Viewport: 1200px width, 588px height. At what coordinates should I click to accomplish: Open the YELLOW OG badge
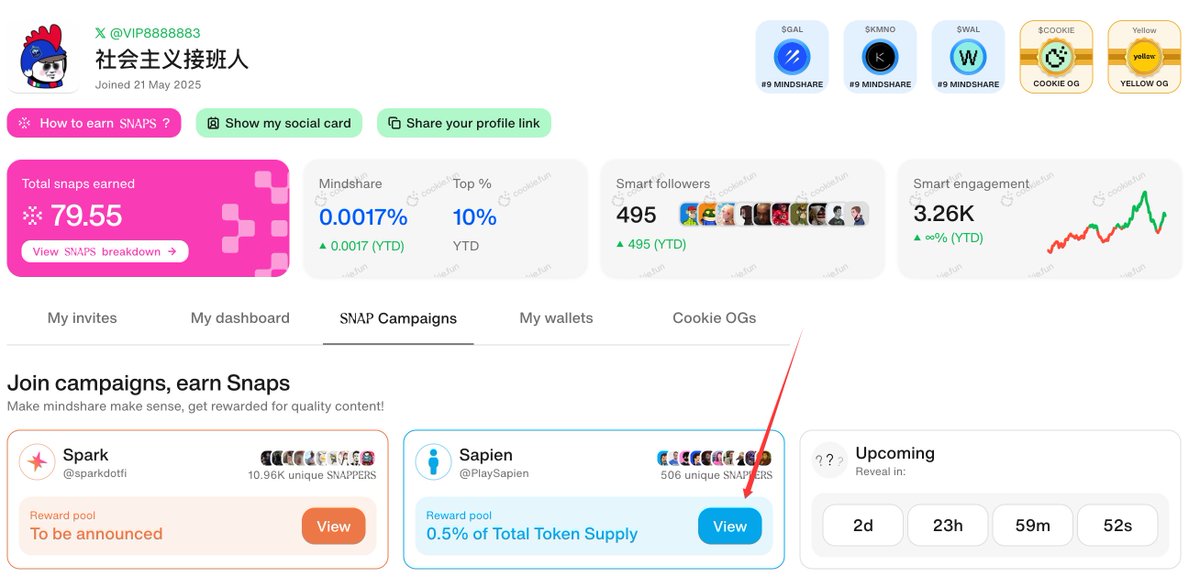(1144, 57)
